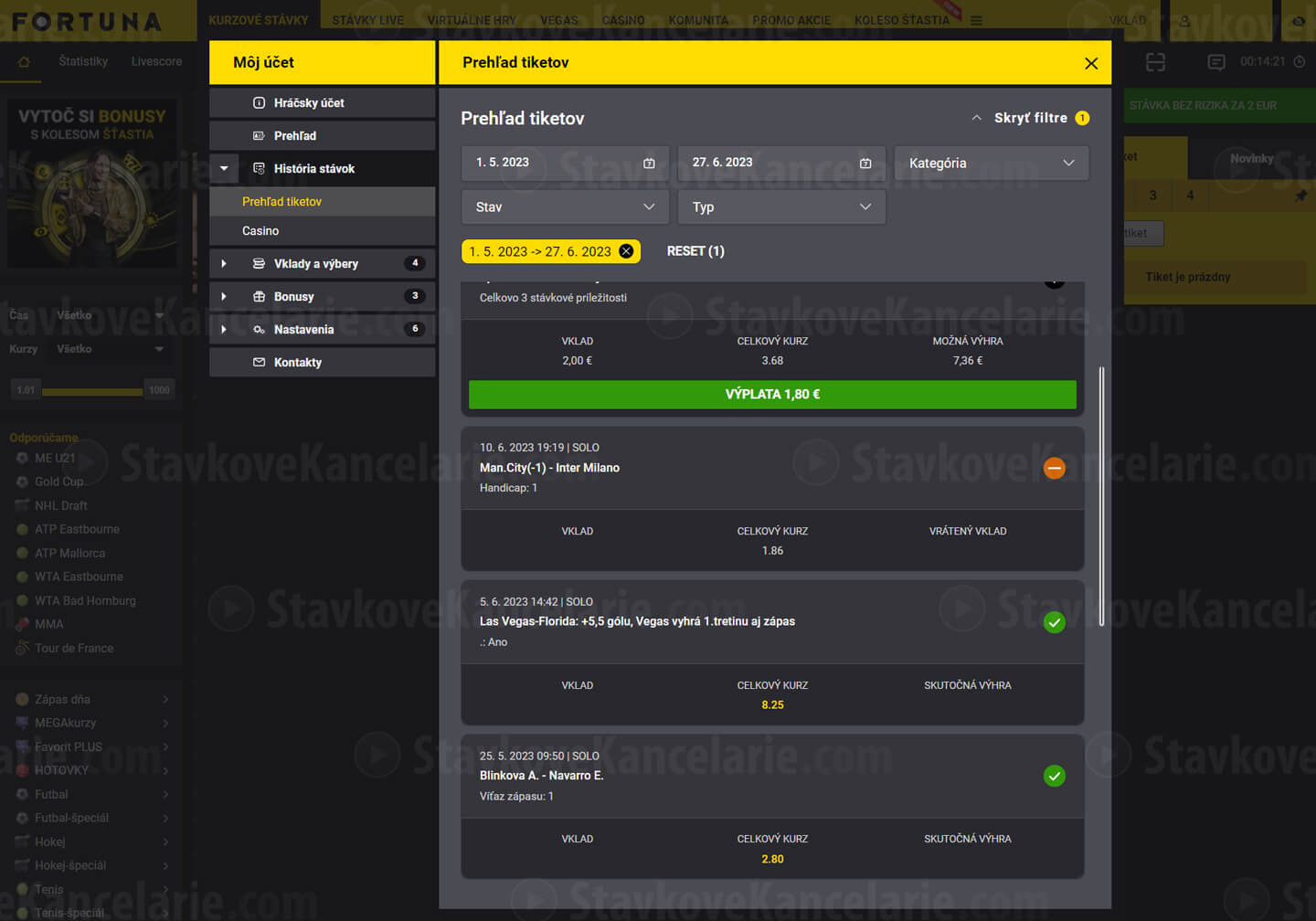The width and height of the screenshot is (1316, 921).
Task: Open the Typ dropdown
Action: pyautogui.click(x=781, y=207)
